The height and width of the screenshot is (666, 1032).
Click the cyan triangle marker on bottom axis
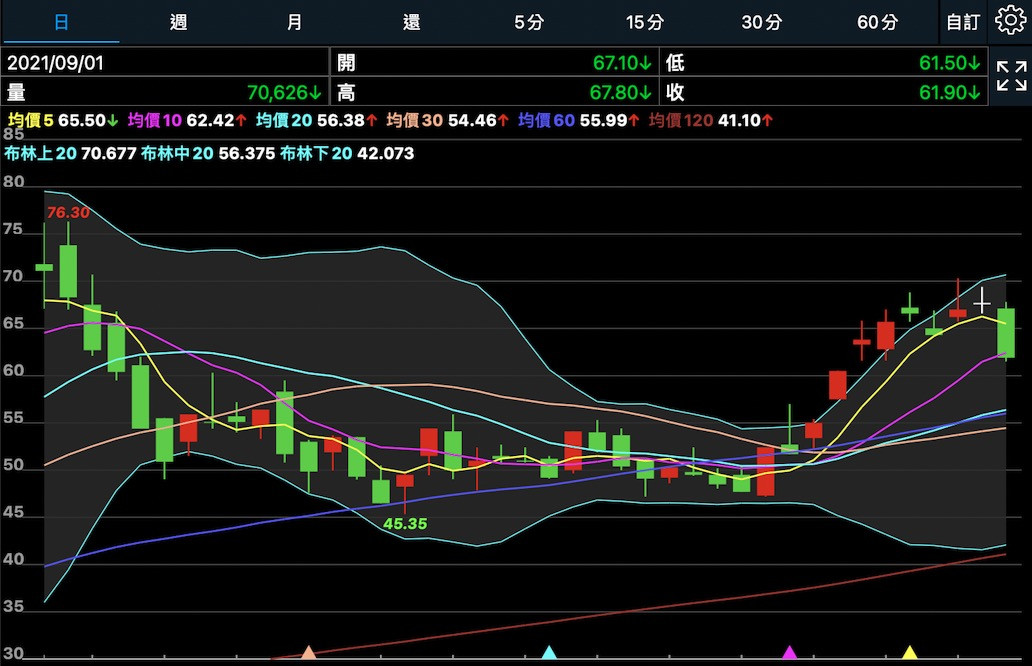[549, 653]
